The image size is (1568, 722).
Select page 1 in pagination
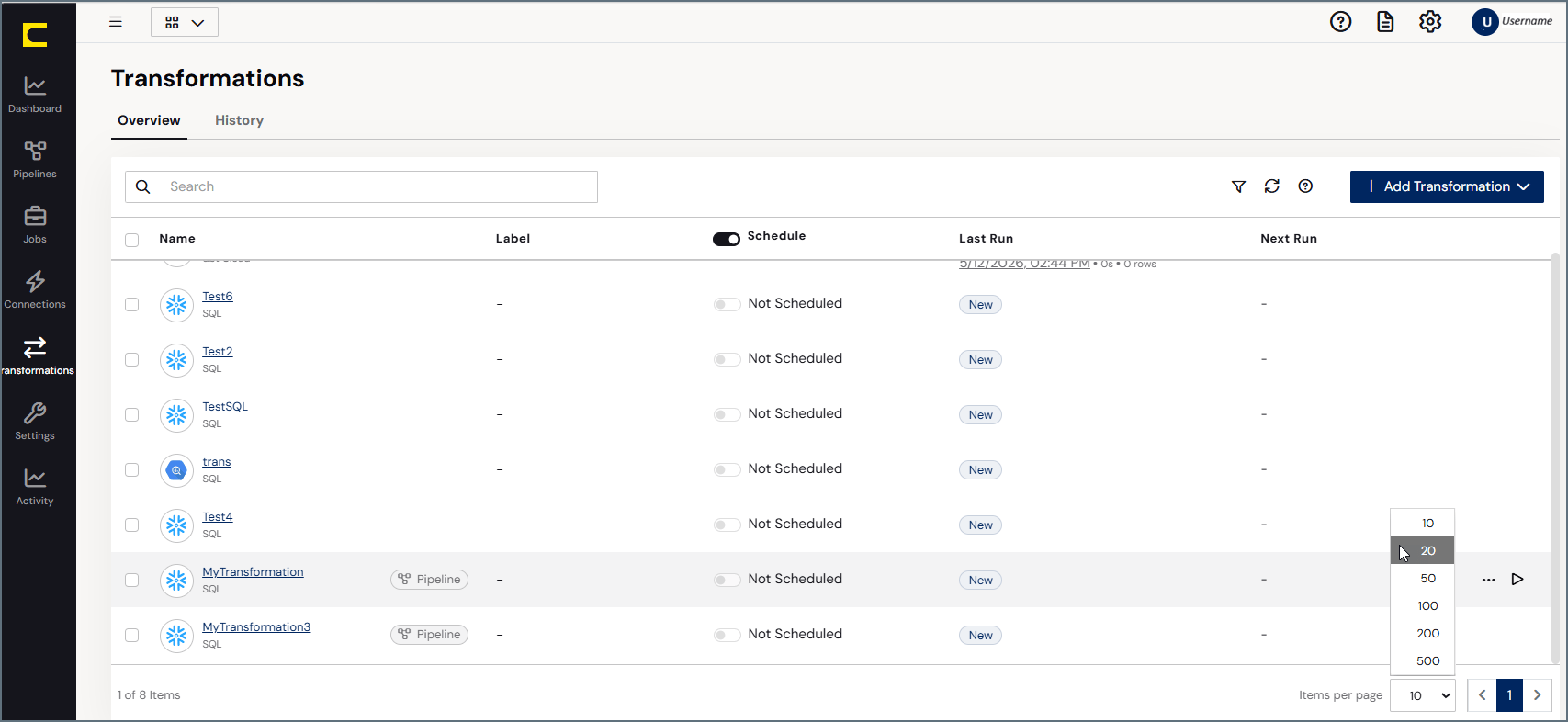(x=1510, y=695)
